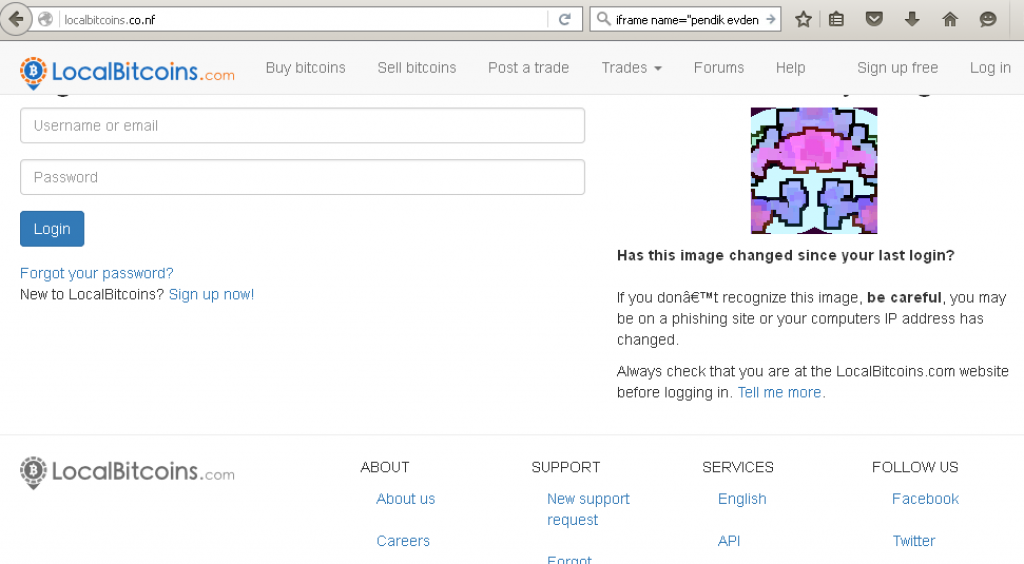The height and width of the screenshot is (564, 1024).
Task: Open Sell bitcoins in navigation
Action: (x=417, y=67)
